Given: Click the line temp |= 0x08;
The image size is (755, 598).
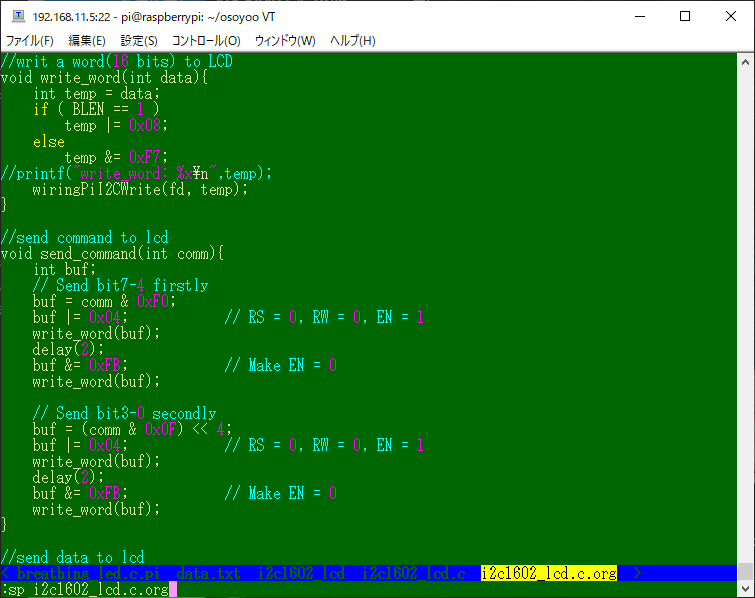Looking at the screenshot, I should 116,126.
